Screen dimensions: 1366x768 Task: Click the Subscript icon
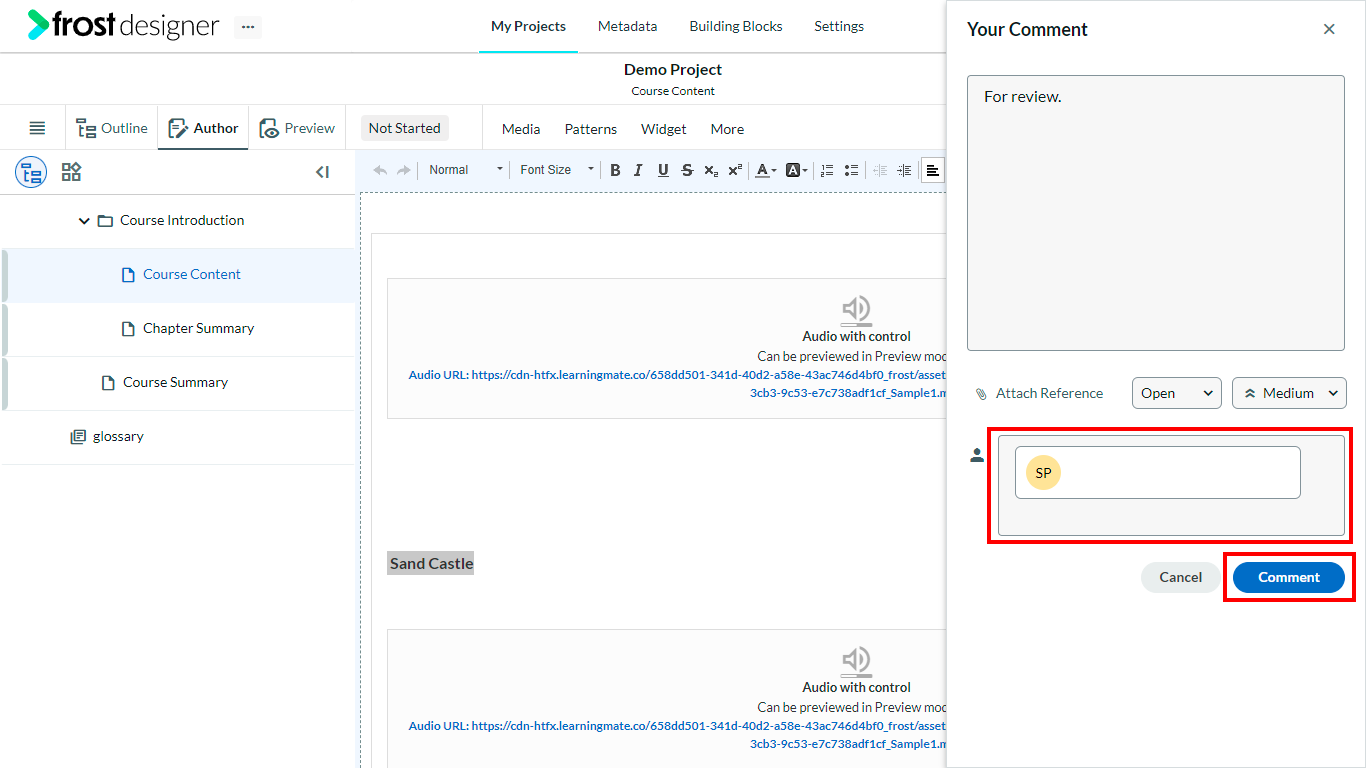click(x=711, y=170)
